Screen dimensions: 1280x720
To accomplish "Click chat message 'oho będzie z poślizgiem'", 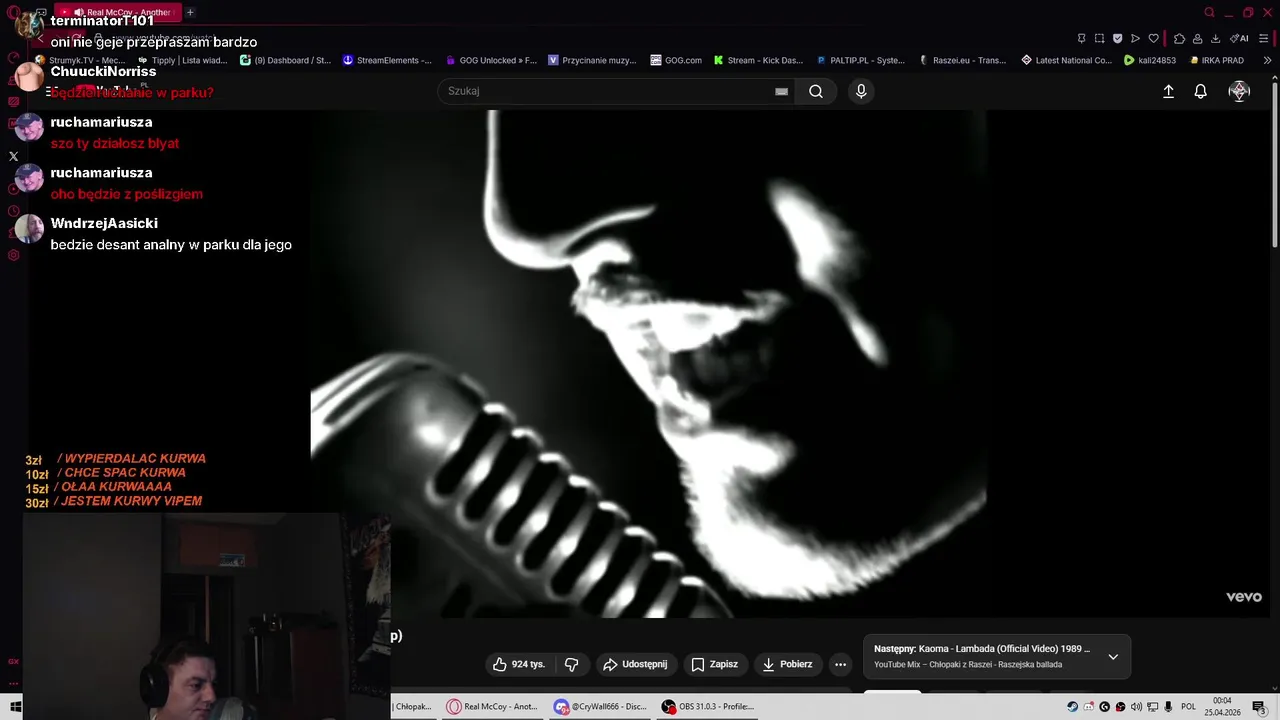I will tap(127, 194).
